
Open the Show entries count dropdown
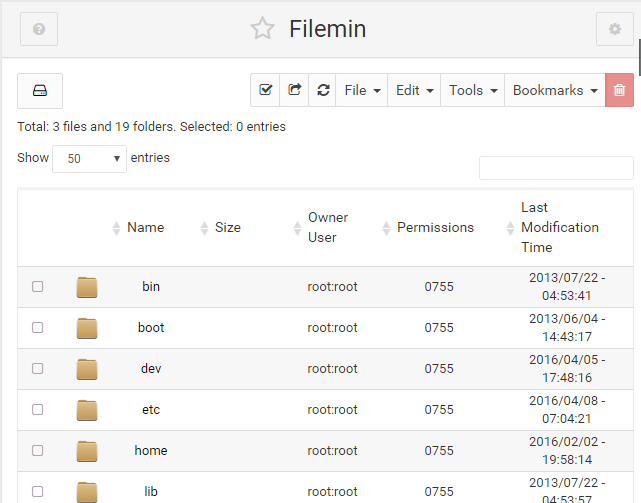click(89, 159)
